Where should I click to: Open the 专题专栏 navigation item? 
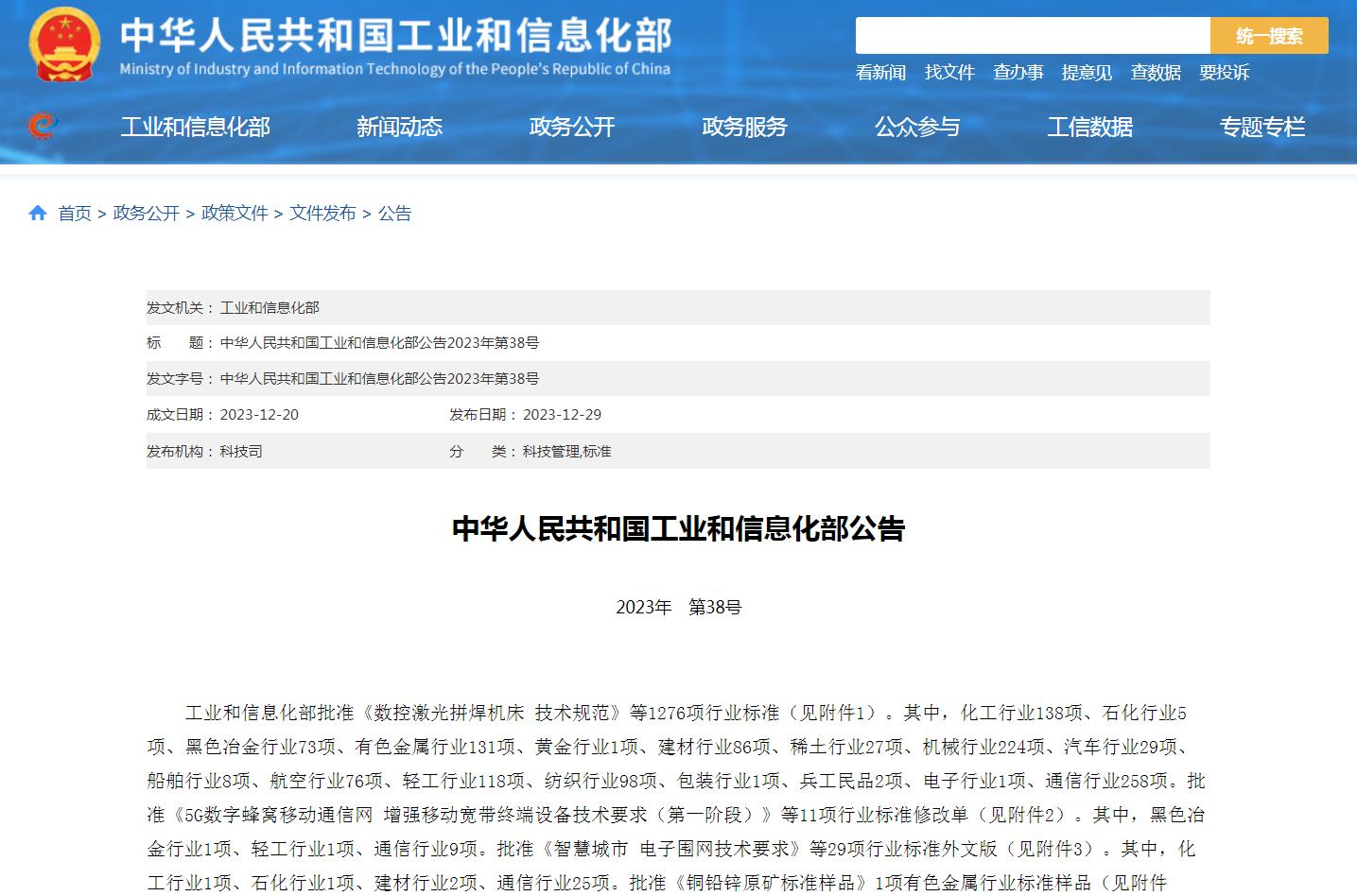[x=1261, y=127]
